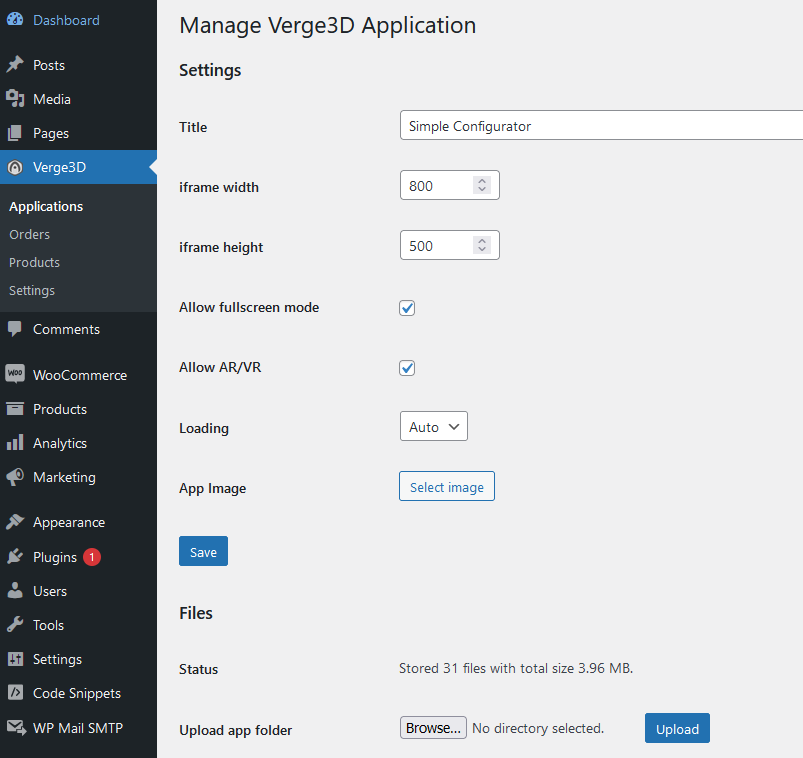Click the iframe height number field
The width and height of the screenshot is (803, 758).
(x=450, y=245)
